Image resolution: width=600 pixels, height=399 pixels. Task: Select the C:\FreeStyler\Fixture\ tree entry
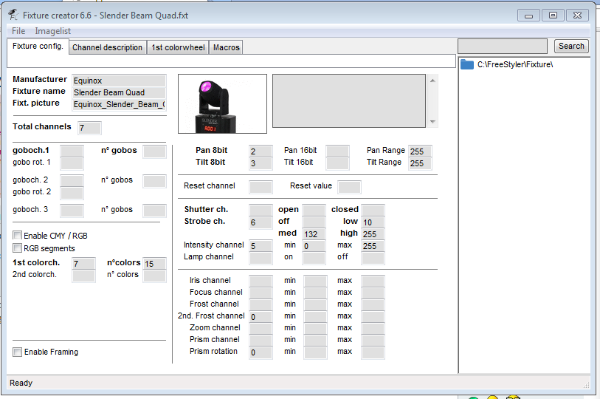tap(515, 64)
